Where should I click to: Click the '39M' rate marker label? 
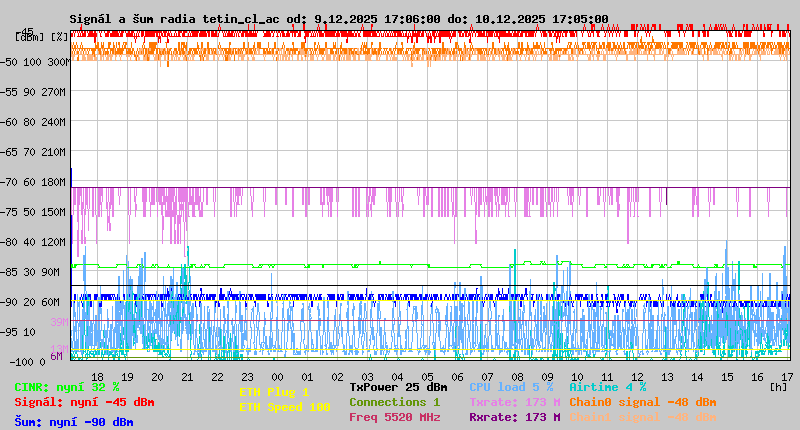point(59,322)
